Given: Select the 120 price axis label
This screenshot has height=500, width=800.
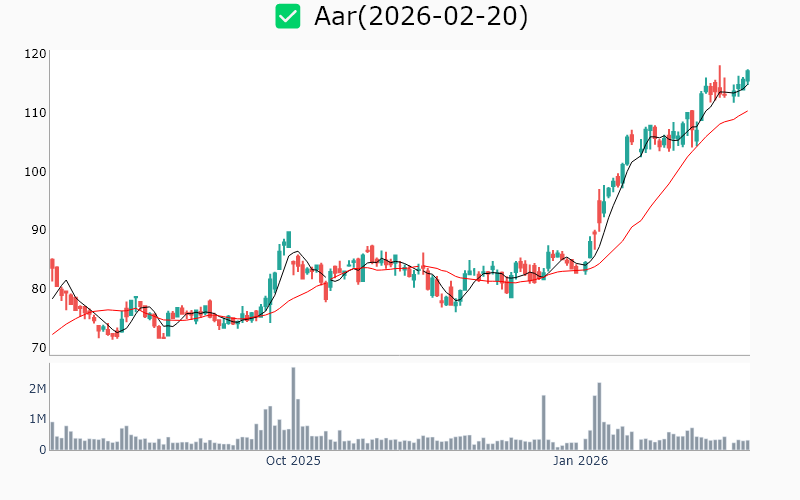Looking at the screenshot, I should [35, 54].
